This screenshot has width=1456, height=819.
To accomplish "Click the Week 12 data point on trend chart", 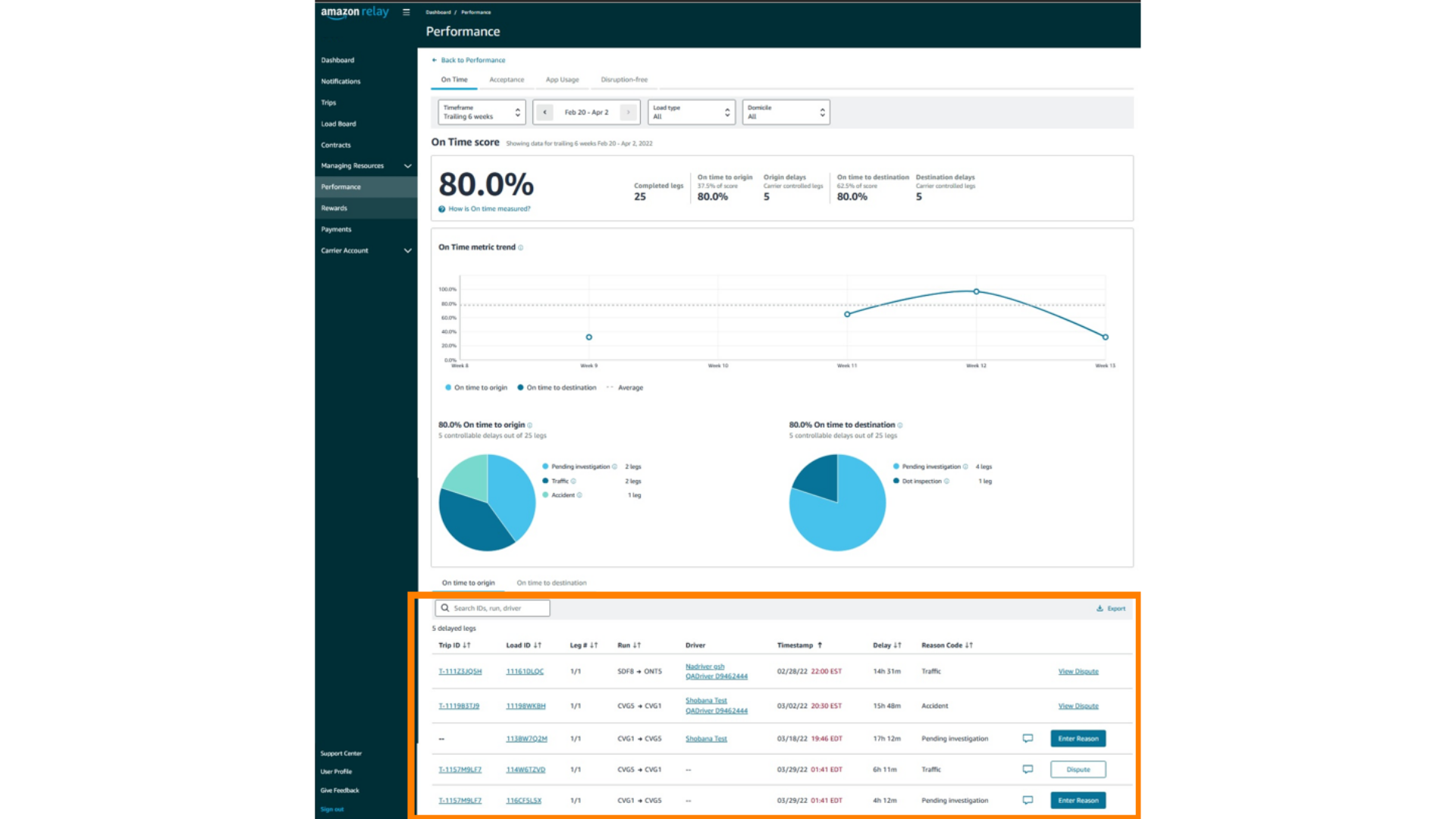I will [x=976, y=291].
